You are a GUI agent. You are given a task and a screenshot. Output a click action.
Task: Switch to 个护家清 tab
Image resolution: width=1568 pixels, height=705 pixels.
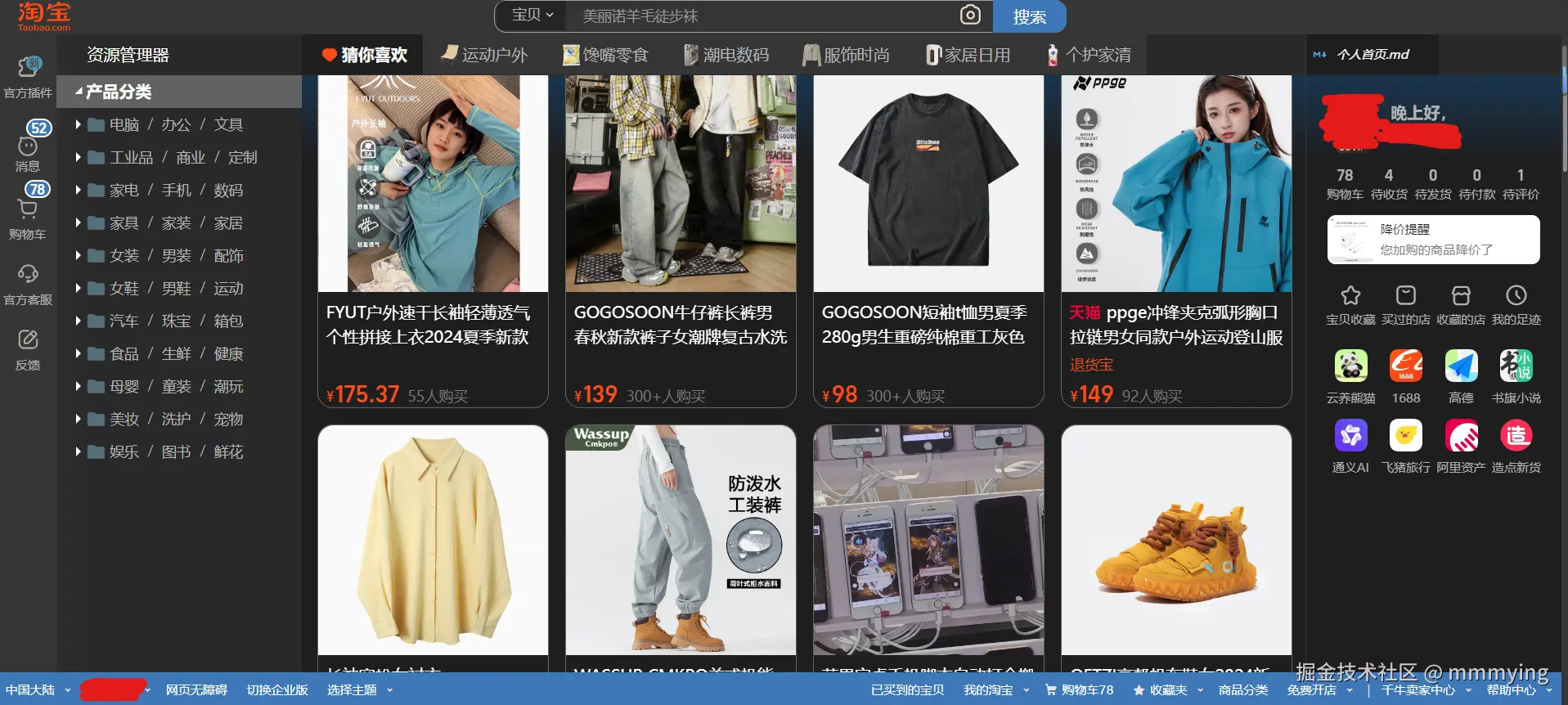[1089, 55]
